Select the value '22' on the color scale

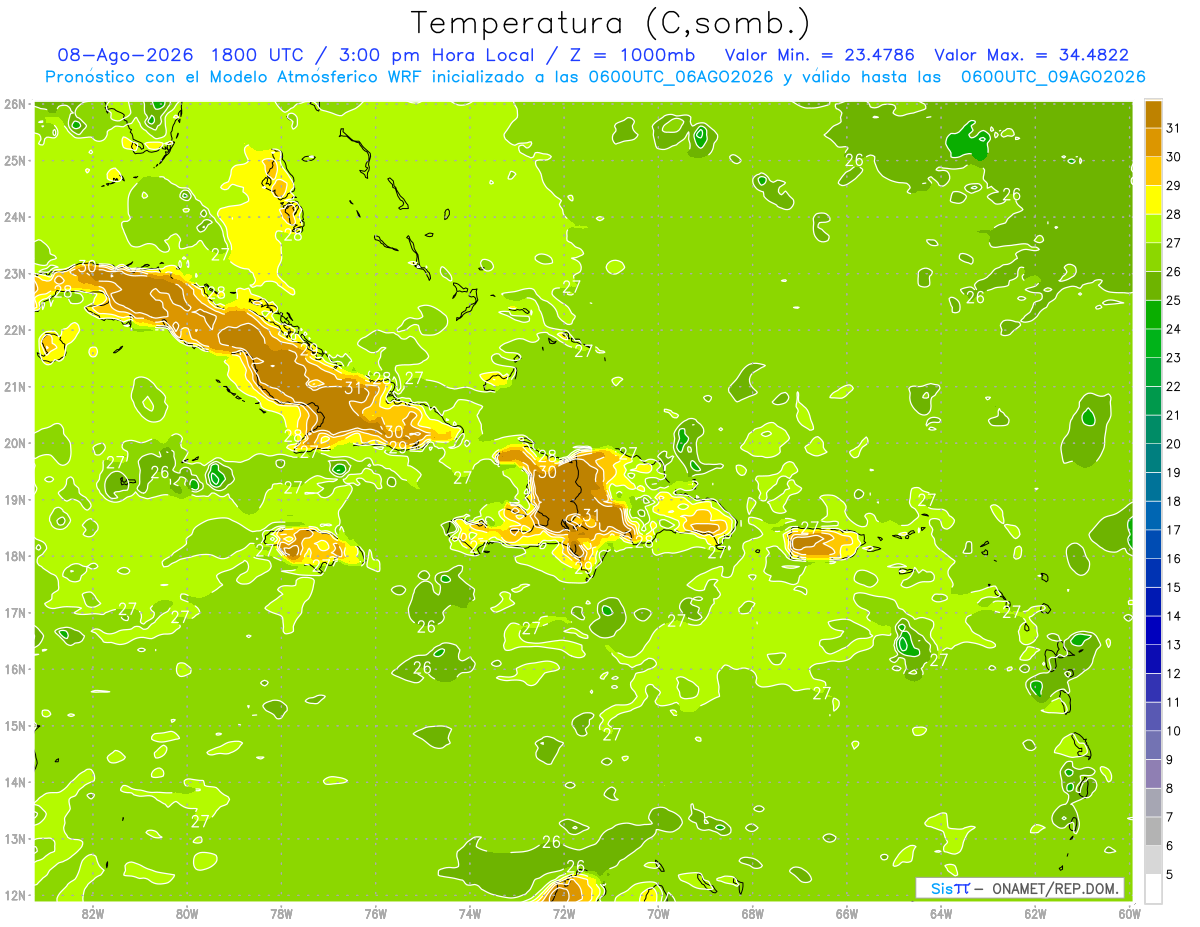pyautogui.click(x=1174, y=386)
